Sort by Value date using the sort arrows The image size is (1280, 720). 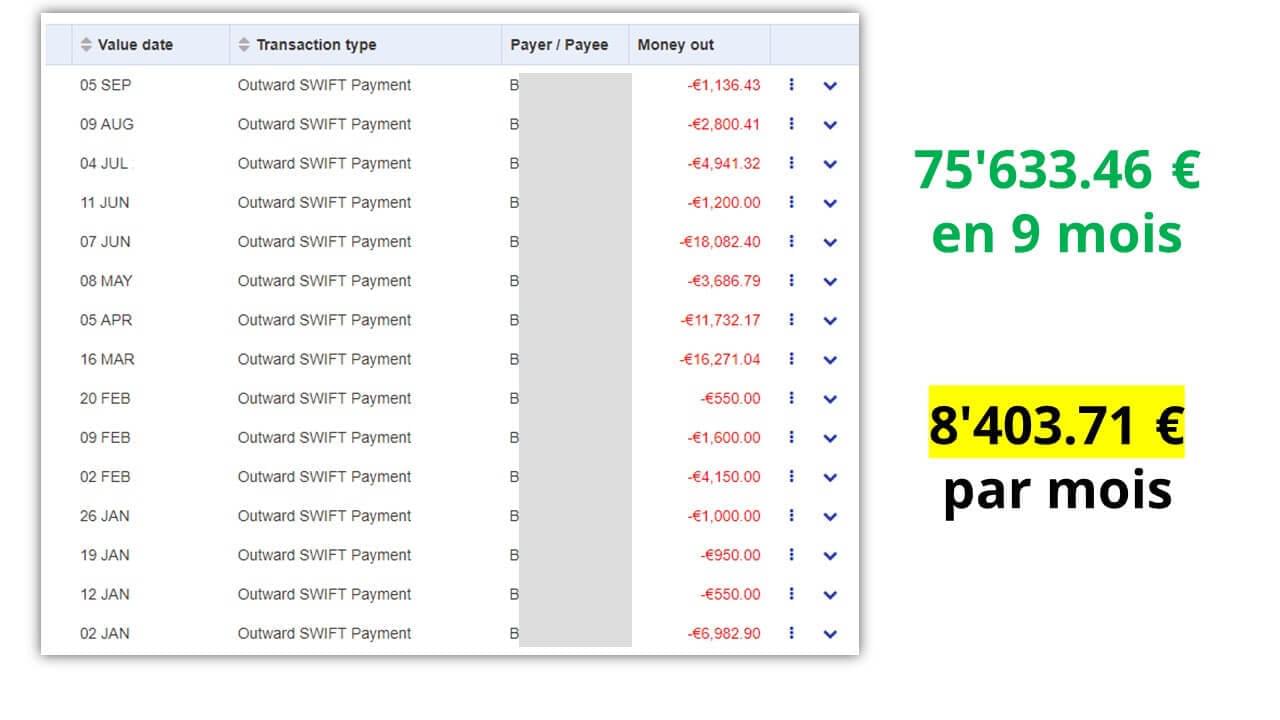[86, 45]
